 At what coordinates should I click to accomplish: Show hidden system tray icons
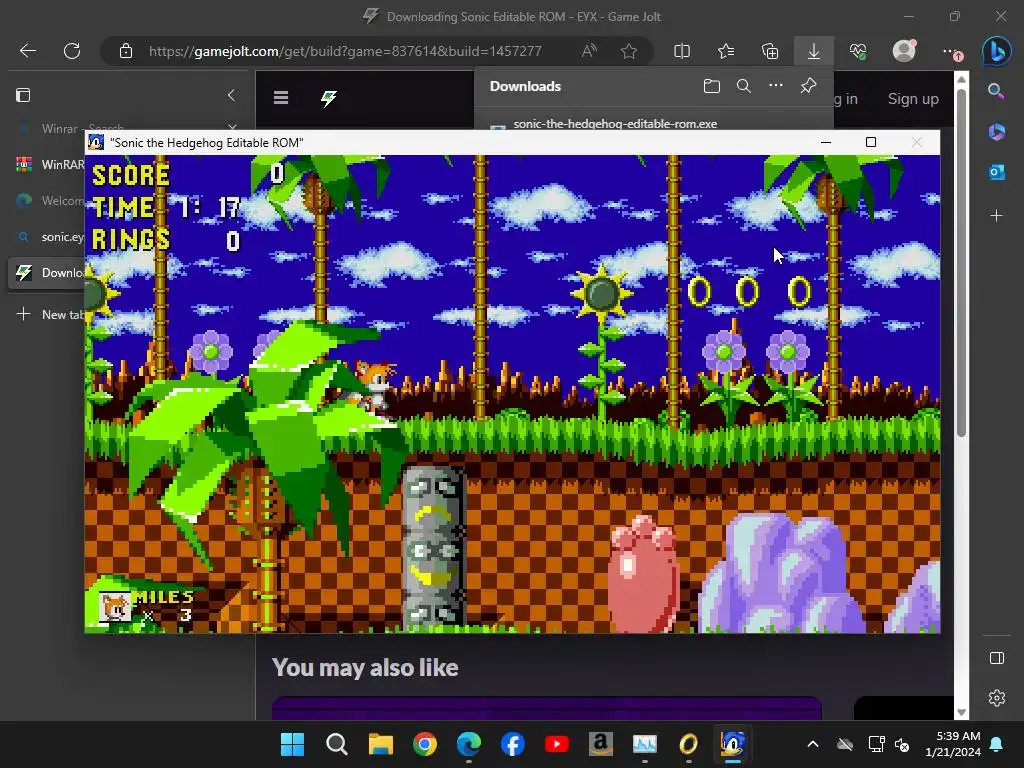812,744
